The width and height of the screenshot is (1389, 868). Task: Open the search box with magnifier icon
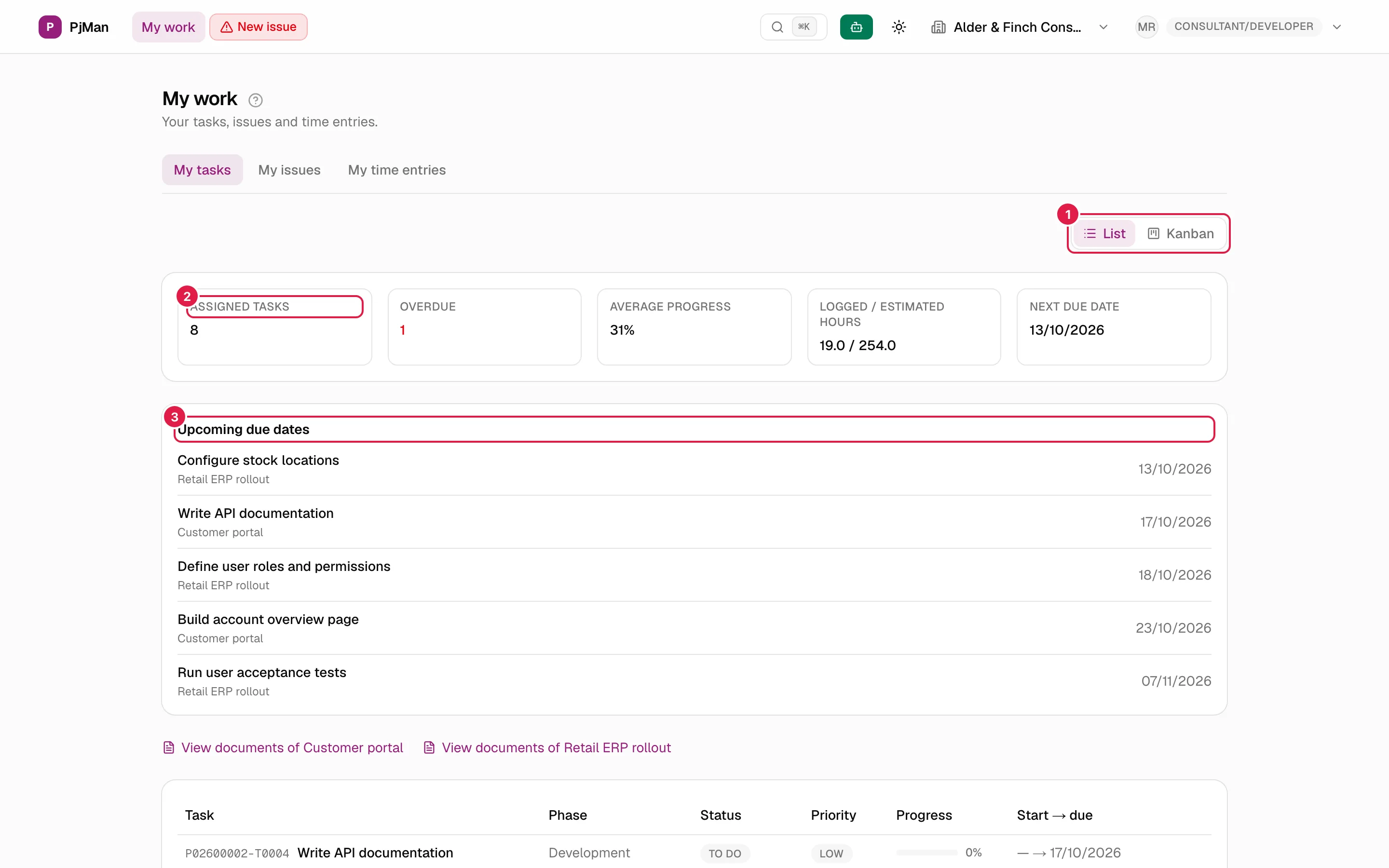pyautogui.click(x=793, y=27)
